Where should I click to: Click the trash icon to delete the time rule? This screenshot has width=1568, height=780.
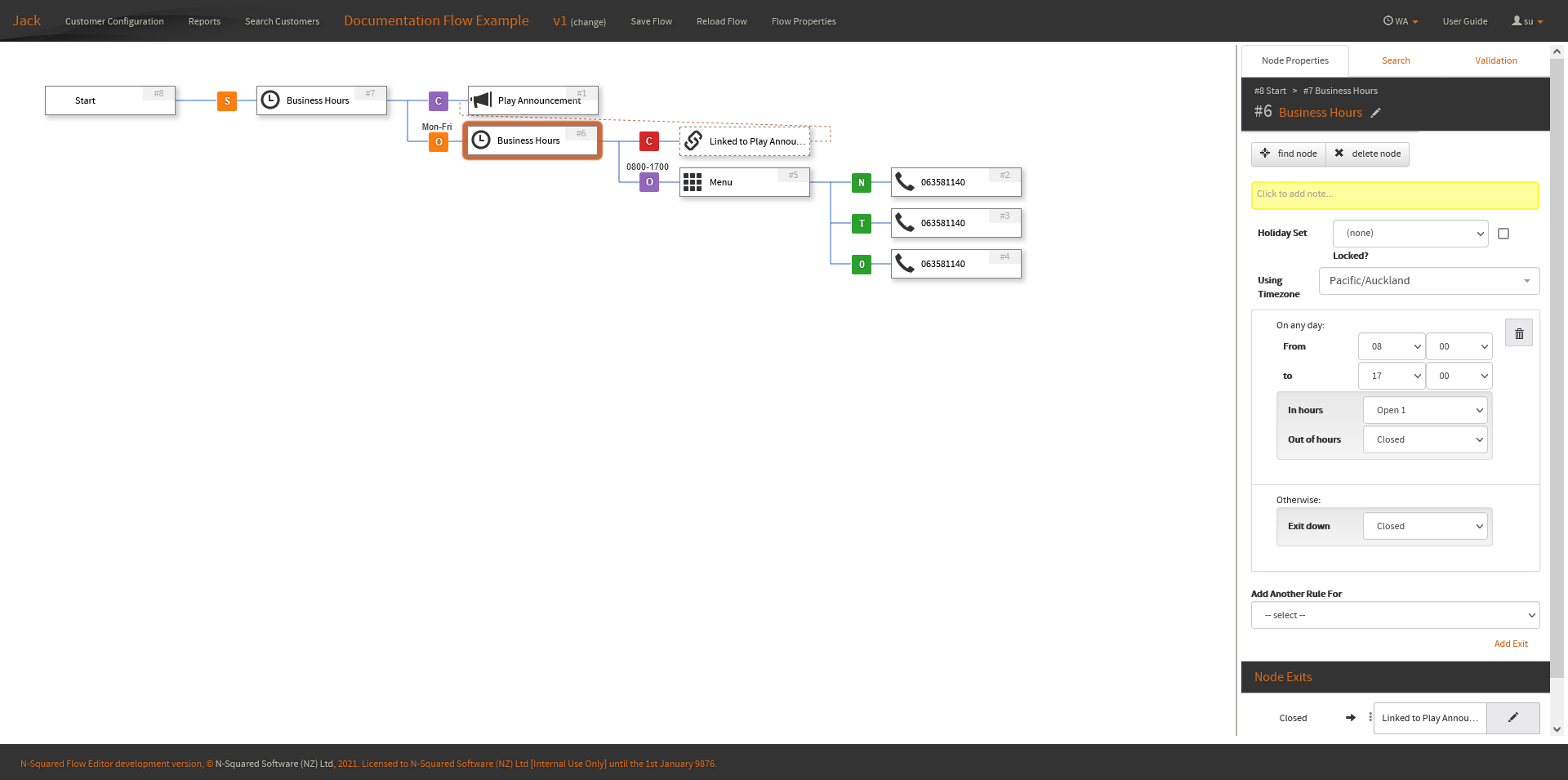coord(1518,332)
